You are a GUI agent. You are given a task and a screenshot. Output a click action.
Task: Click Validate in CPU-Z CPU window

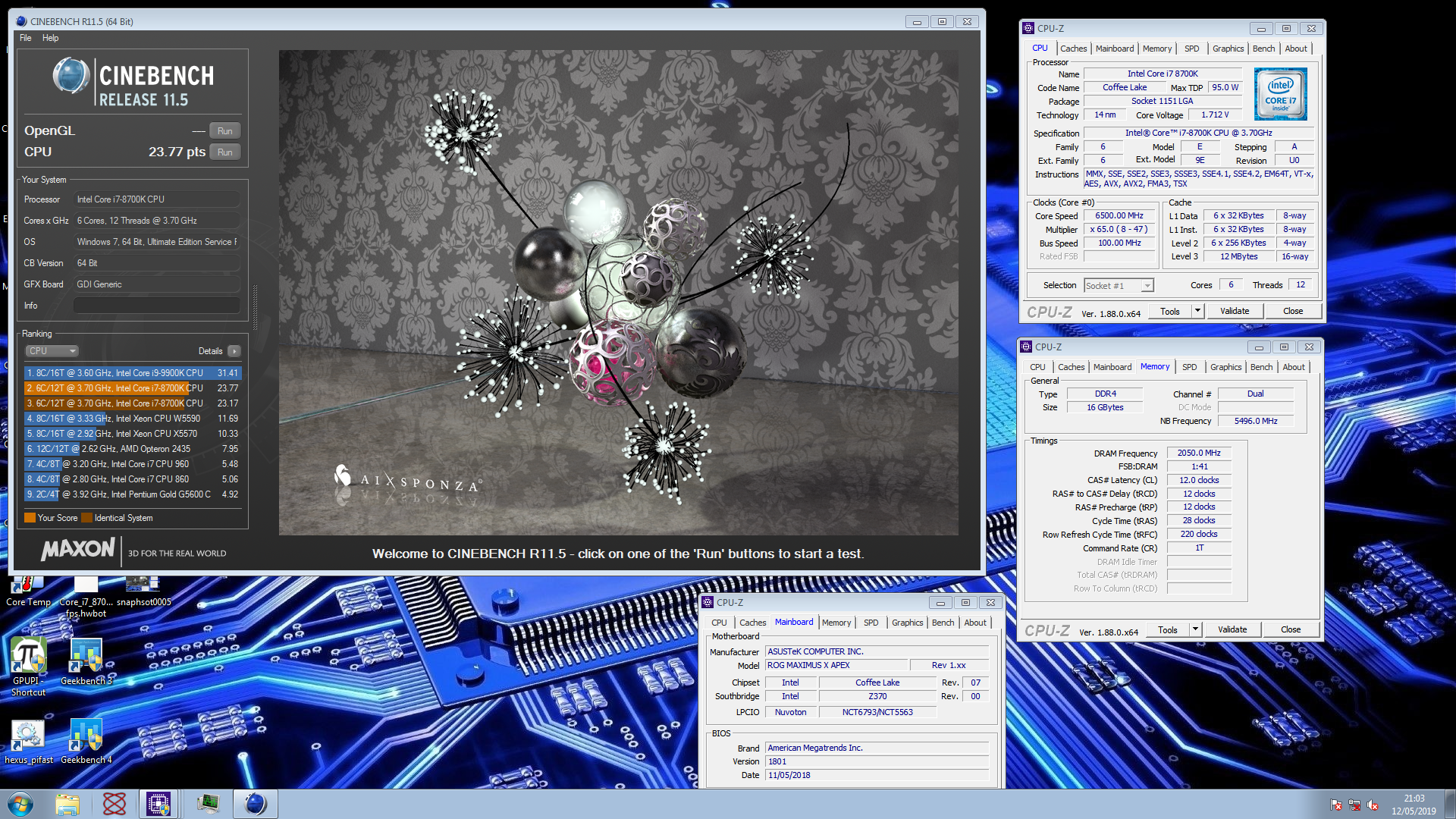tap(1235, 311)
